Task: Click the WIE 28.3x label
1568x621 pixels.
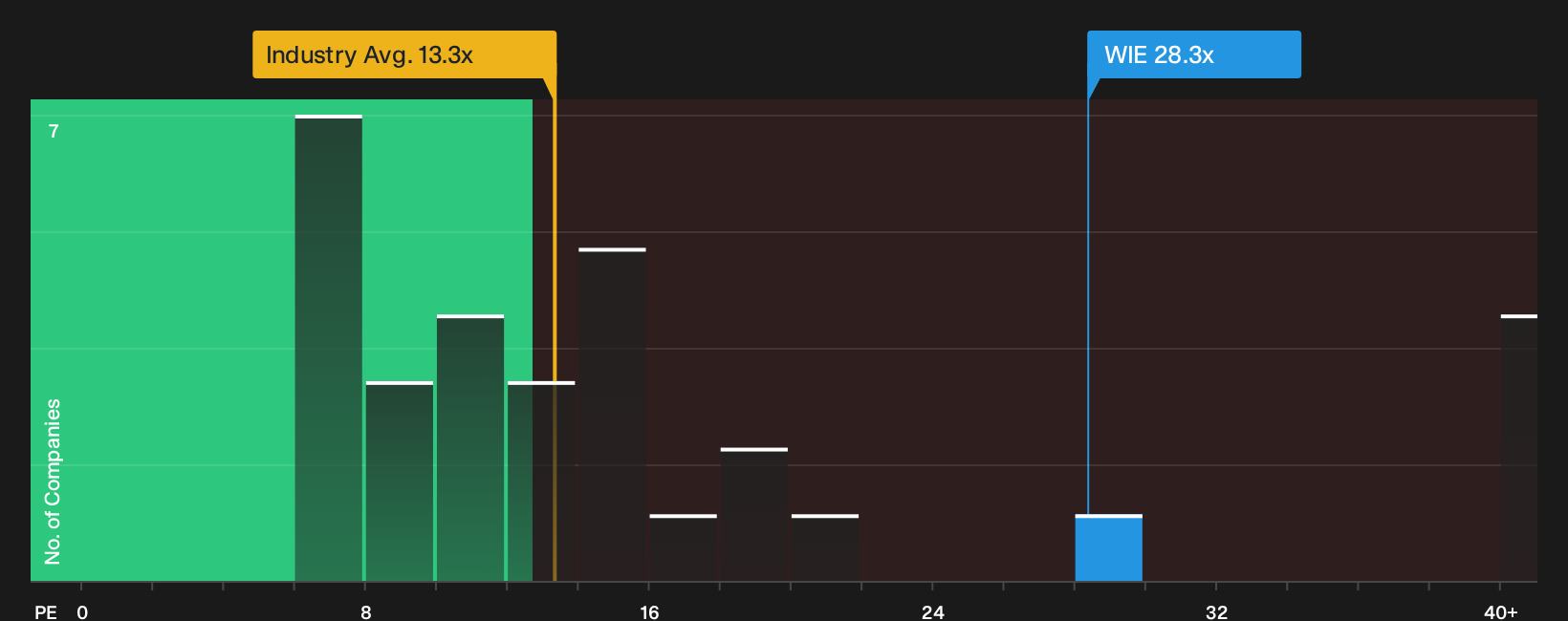Action: 1193,54
